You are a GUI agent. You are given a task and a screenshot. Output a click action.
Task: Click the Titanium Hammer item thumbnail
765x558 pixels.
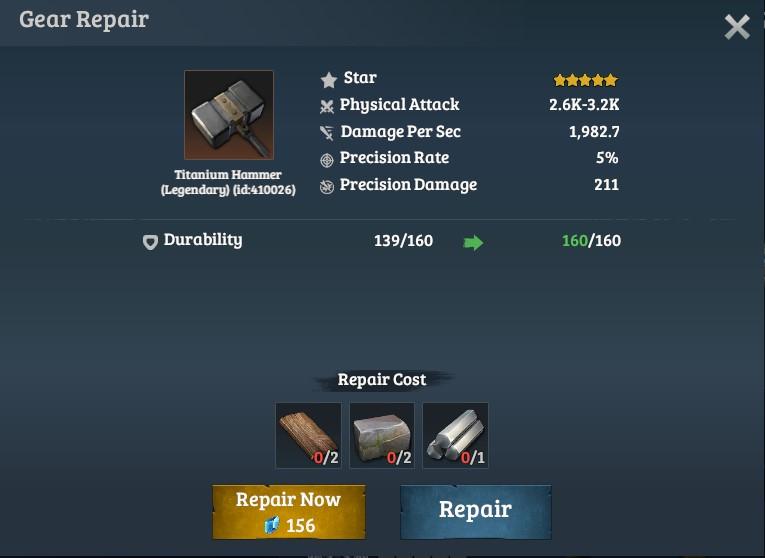(x=229, y=115)
